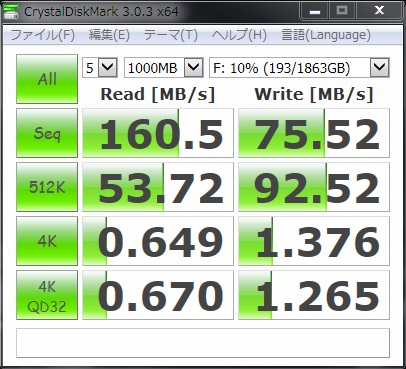The width and height of the screenshot is (406, 369).
Task: Select the 4K QD32 read result 0.670
Action: (158, 295)
